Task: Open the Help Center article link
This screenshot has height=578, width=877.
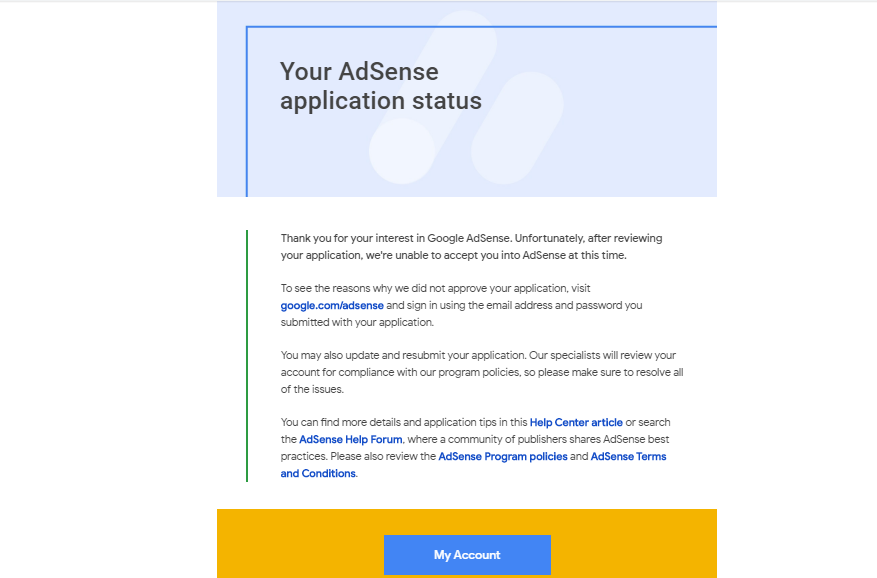Action: 576,422
